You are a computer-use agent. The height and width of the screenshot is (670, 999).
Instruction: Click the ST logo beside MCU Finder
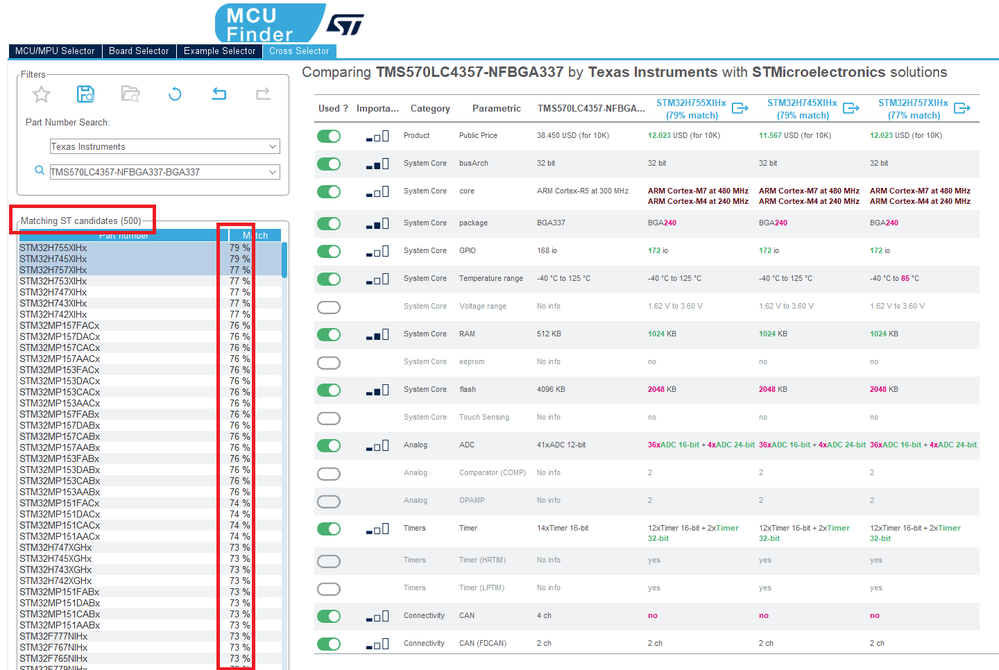[345, 24]
